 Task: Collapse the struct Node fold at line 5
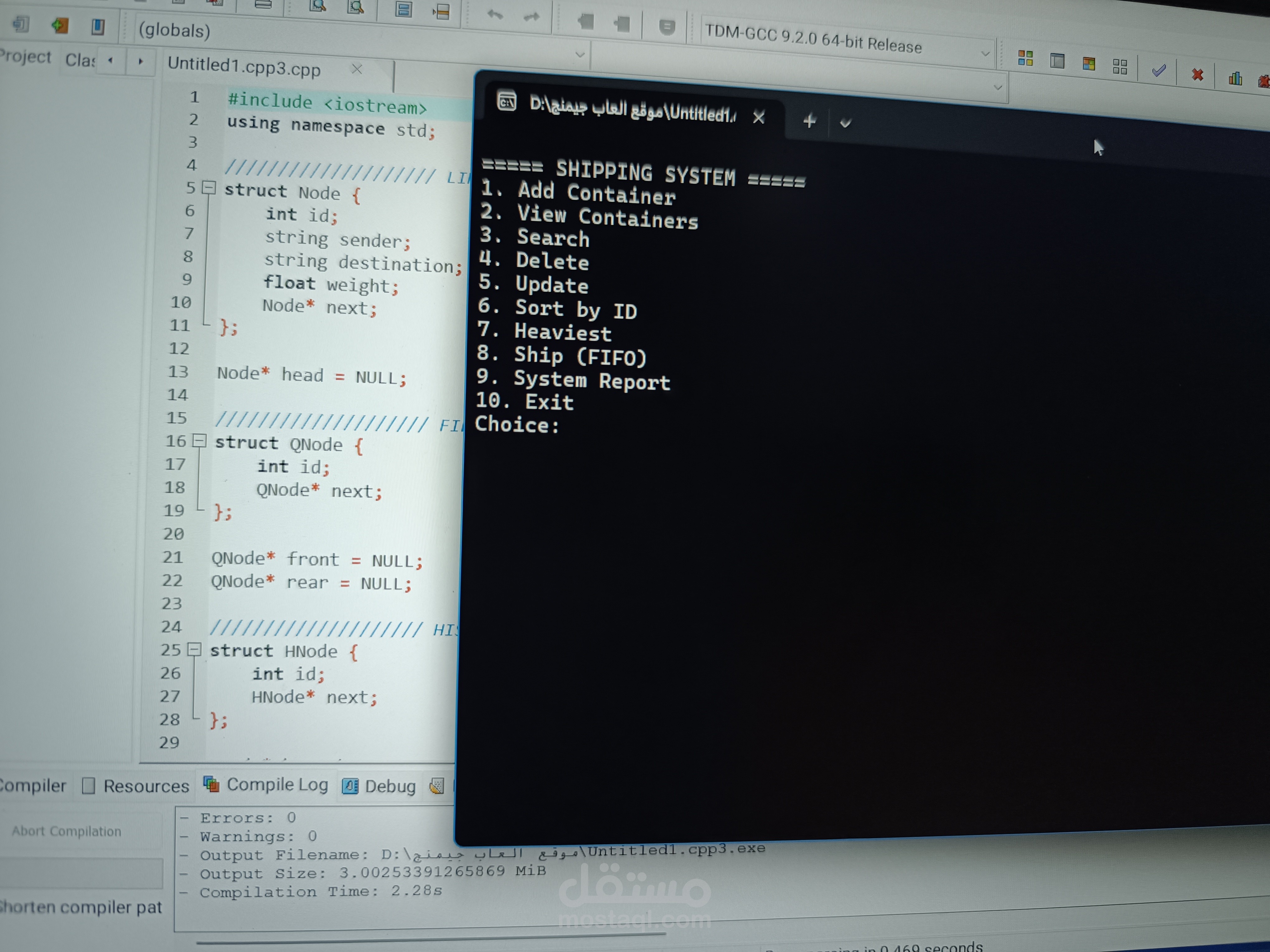click(209, 188)
